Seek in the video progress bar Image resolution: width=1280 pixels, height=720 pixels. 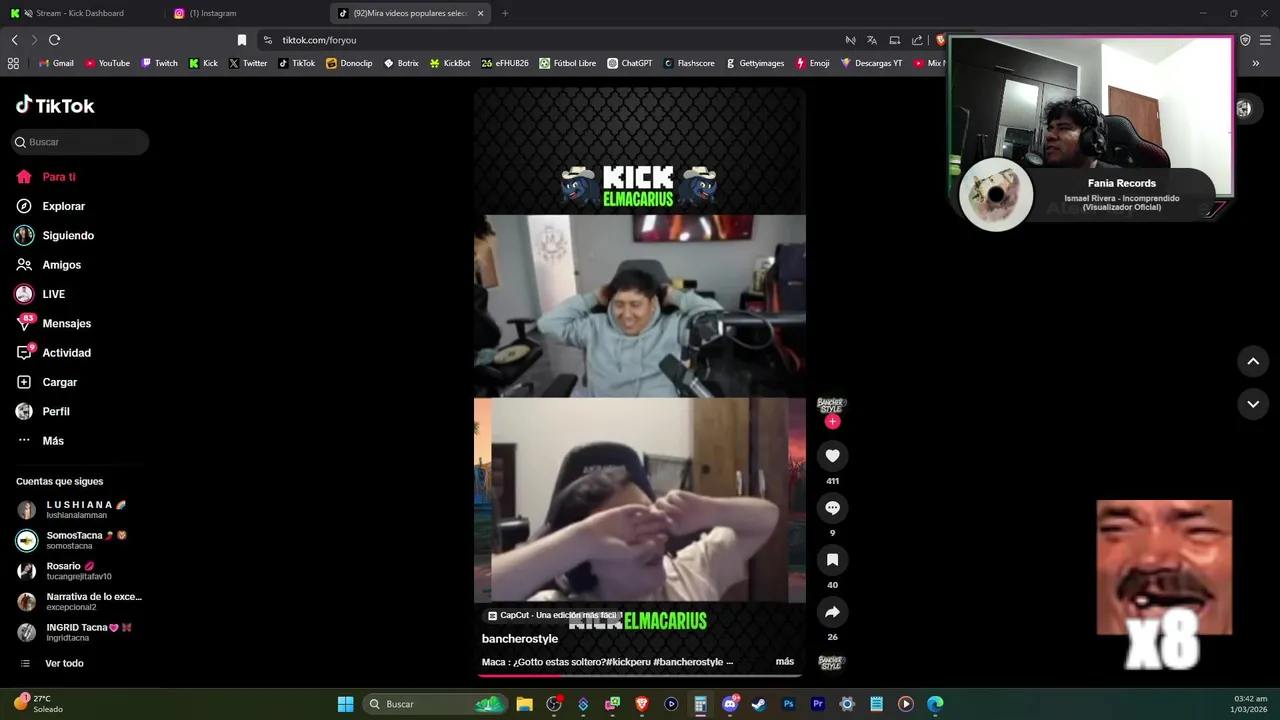[640, 676]
